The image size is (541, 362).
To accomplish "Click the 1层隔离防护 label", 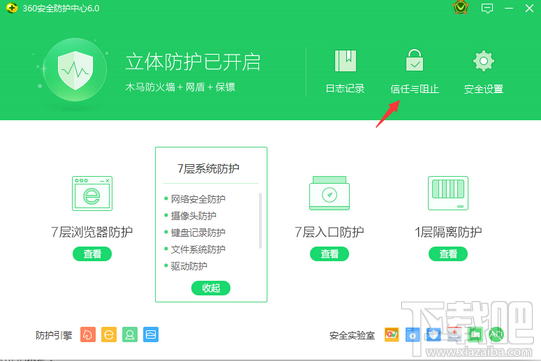I will (x=448, y=232).
